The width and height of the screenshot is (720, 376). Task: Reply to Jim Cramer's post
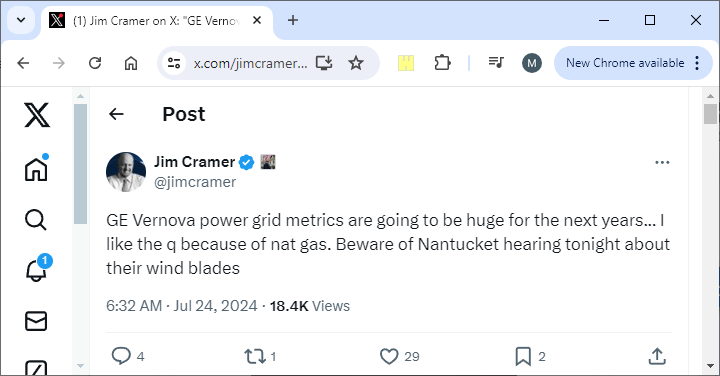point(122,356)
